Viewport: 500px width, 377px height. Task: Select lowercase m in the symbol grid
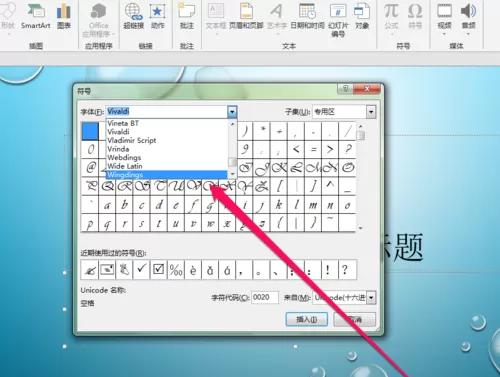point(313,204)
